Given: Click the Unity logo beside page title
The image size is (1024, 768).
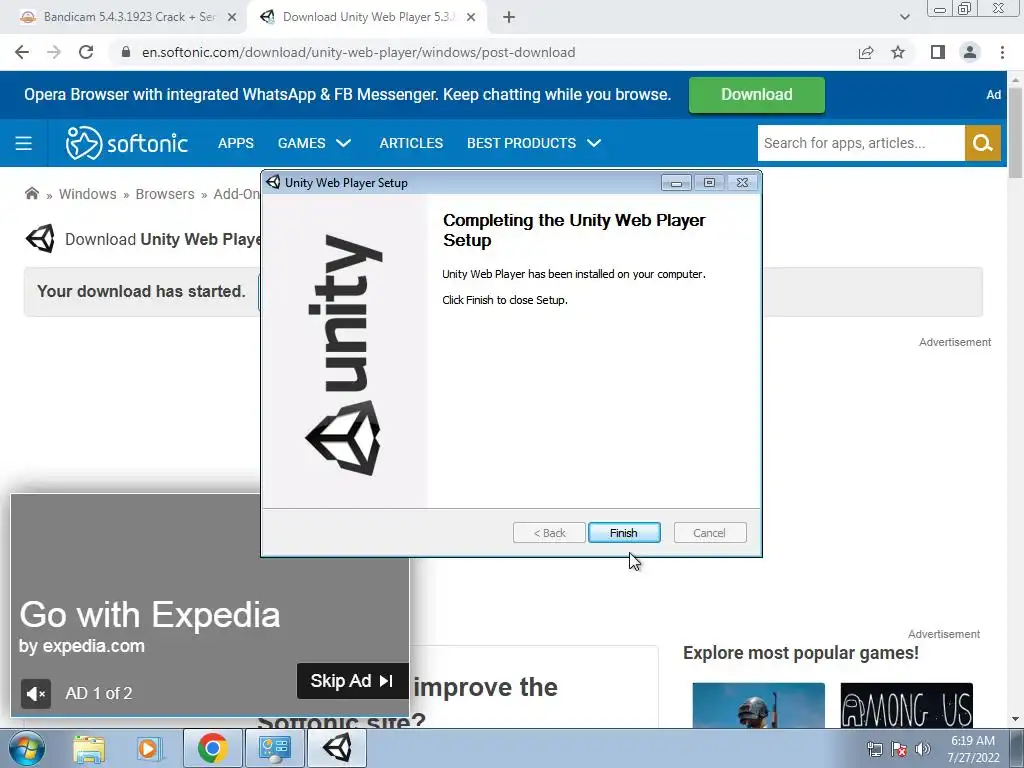Looking at the screenshot, I should (x=40, y=239).
